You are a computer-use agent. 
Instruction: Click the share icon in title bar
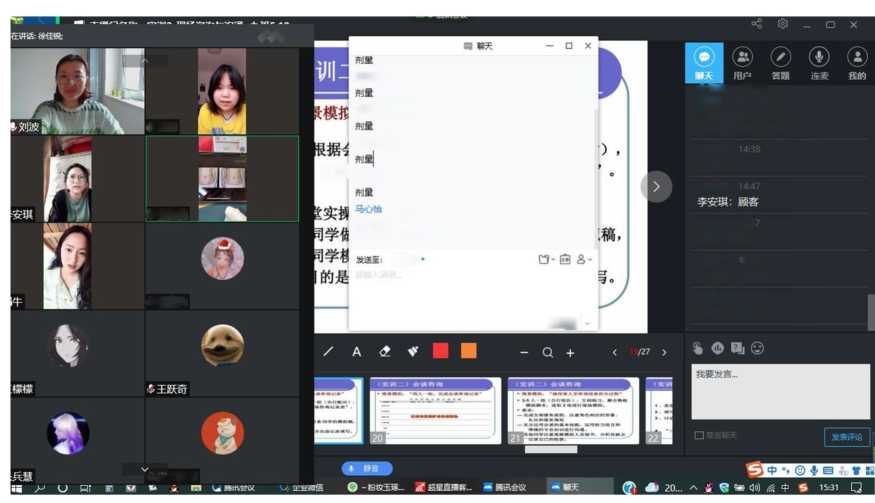(x=756, y=24)
